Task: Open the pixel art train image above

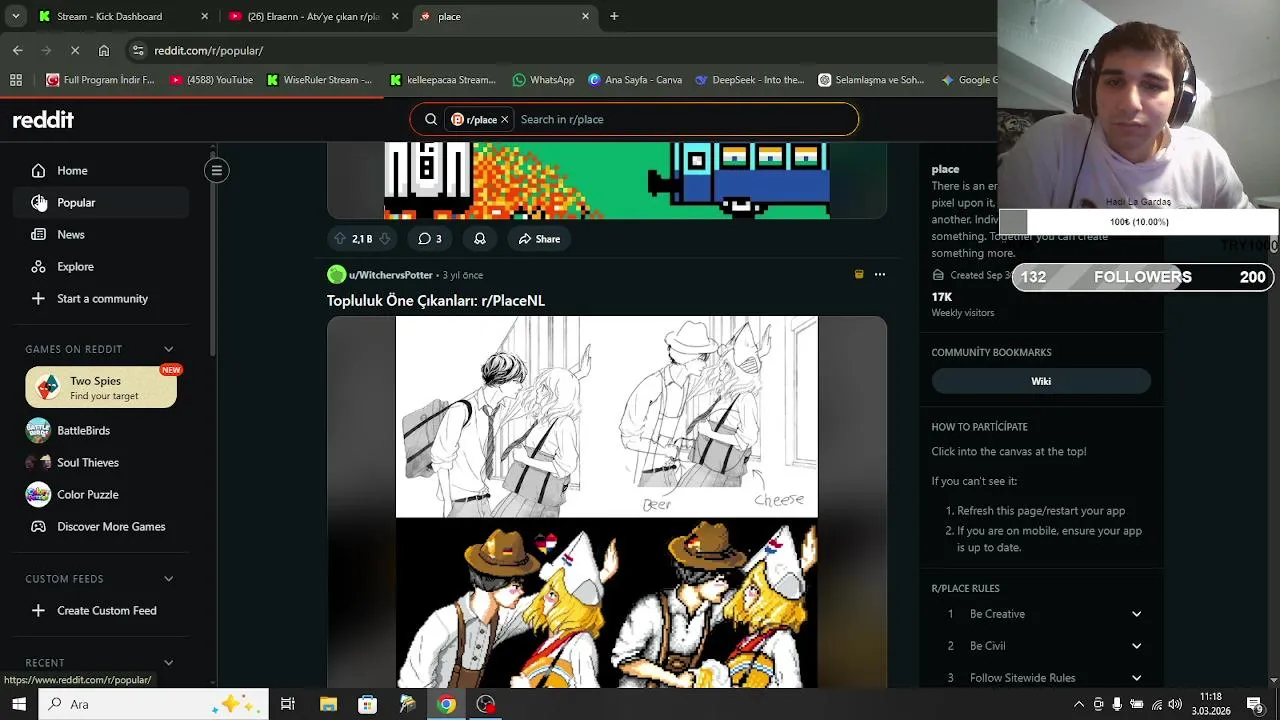Action: 607,180
